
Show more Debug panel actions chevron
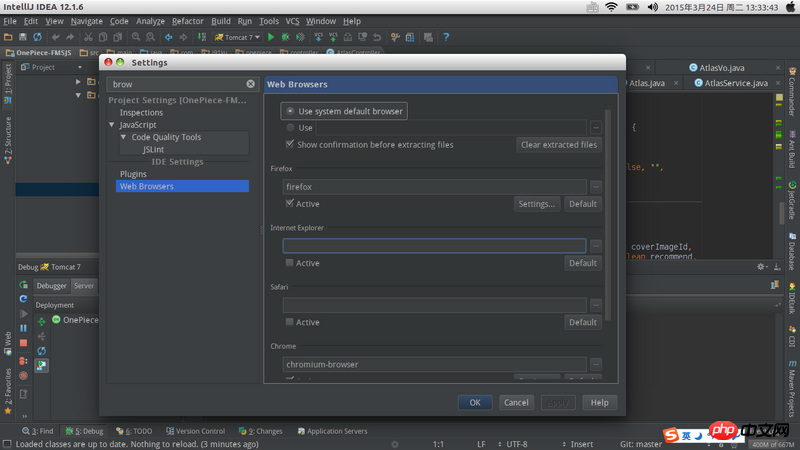click(x=24, y=416)
